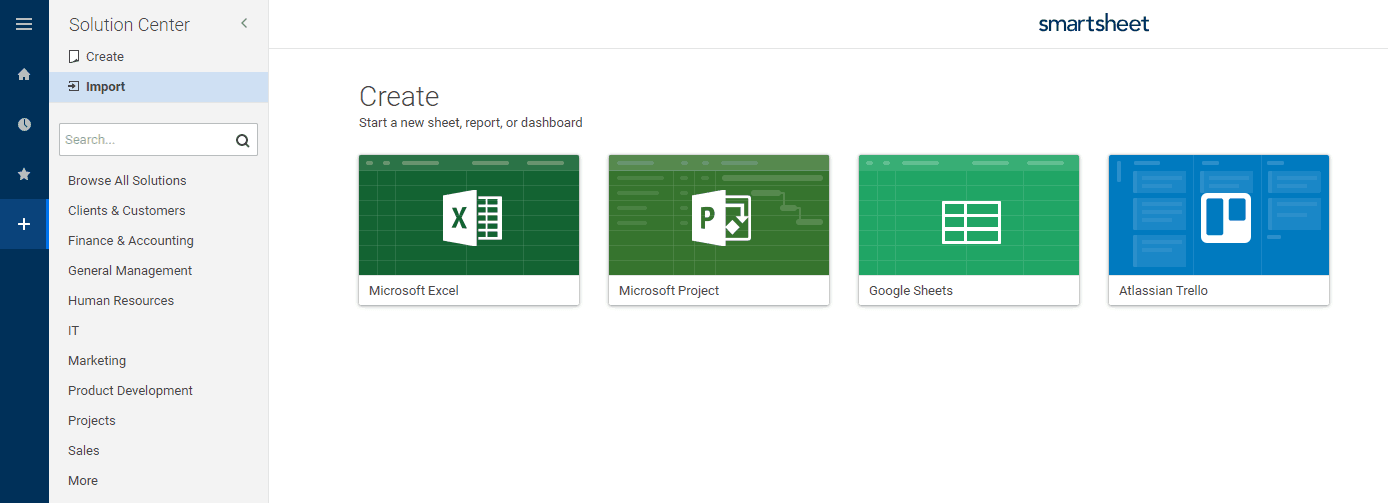Expand the More categories link
1388x503 pixels.
(83, 481)
